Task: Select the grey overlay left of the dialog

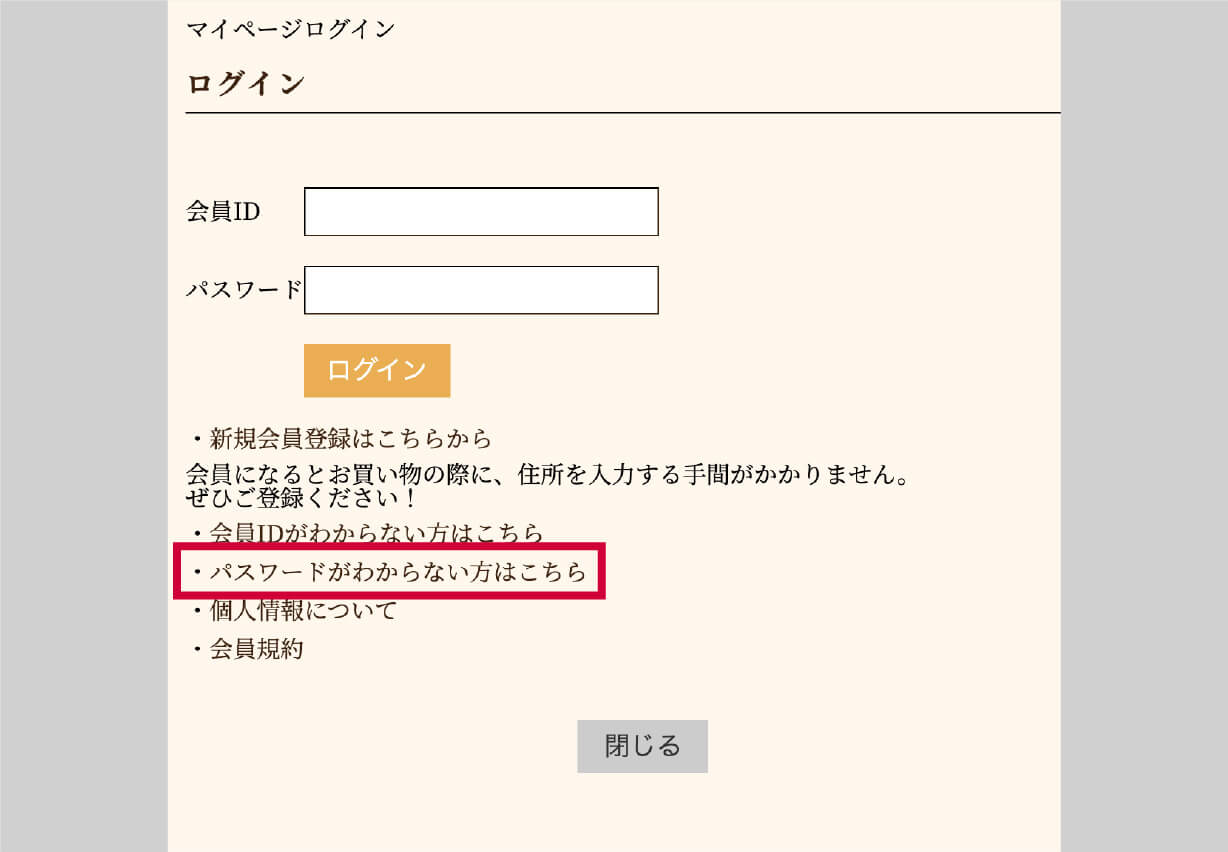Action: 84,426
